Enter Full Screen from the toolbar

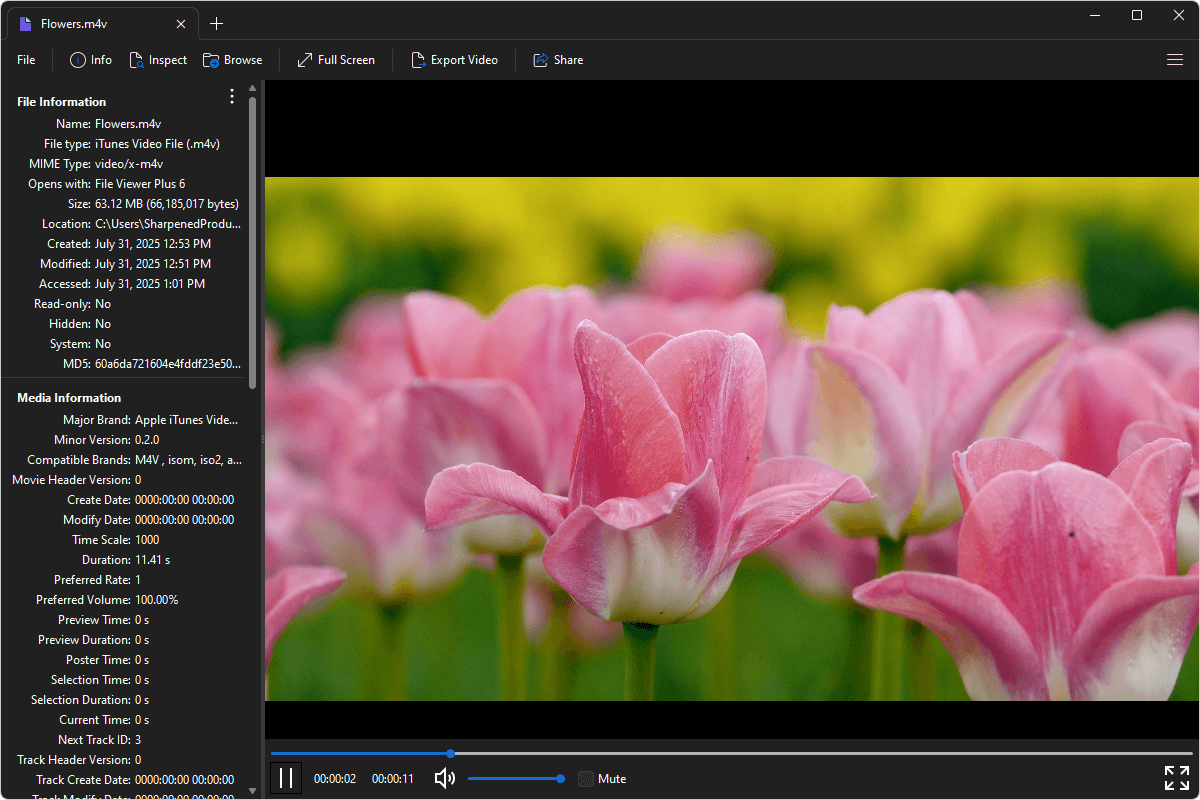(x=336, y=60)
